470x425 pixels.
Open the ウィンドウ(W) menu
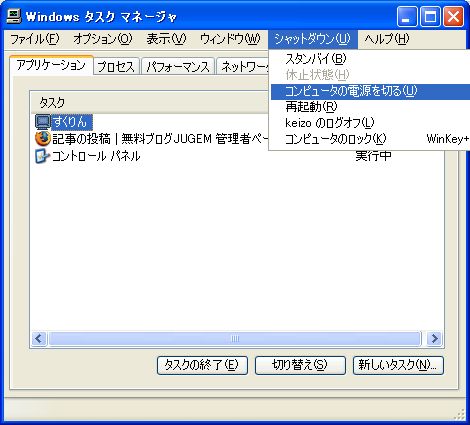(230, 39)
